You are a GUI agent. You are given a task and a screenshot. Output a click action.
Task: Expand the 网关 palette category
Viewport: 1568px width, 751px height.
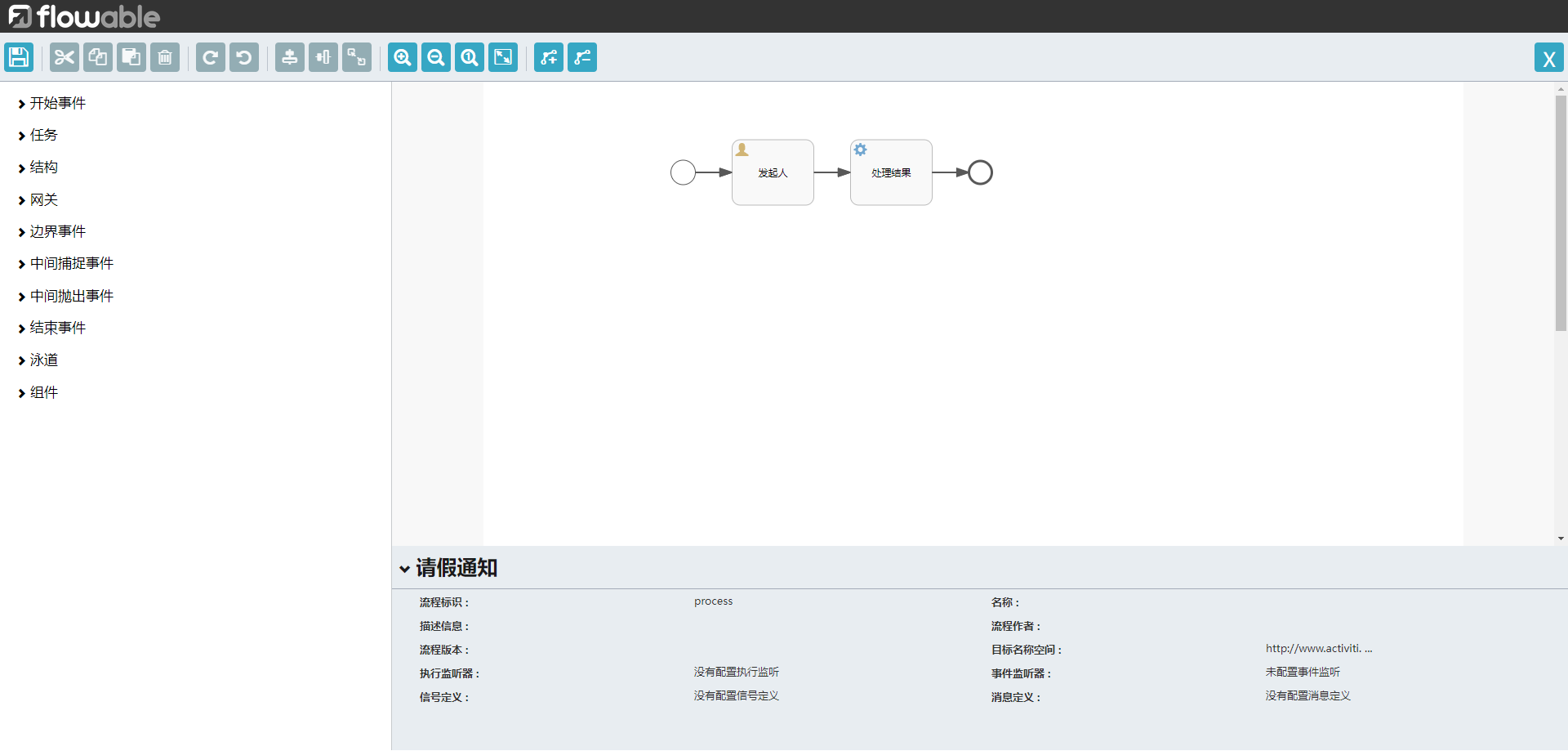coord(44,199)
